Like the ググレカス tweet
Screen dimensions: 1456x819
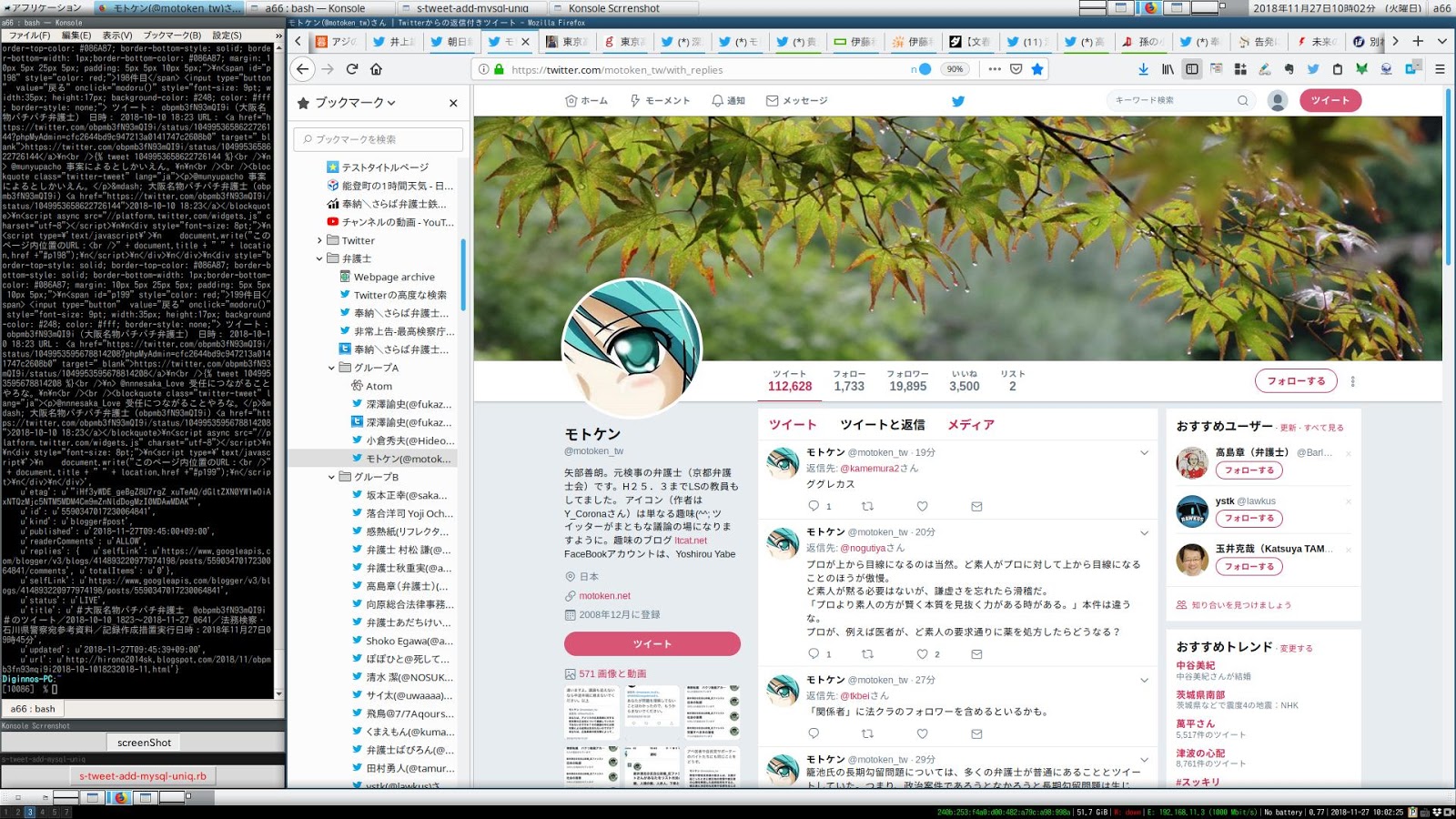922,506
